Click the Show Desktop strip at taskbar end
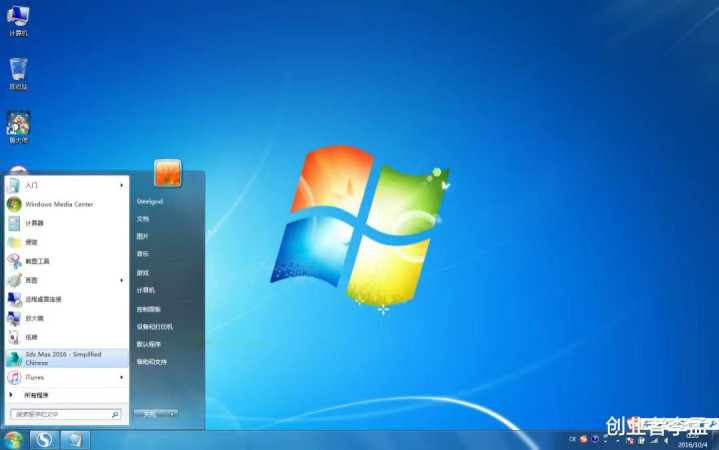This screenshot has width=719, height=450. click(716, 440)
